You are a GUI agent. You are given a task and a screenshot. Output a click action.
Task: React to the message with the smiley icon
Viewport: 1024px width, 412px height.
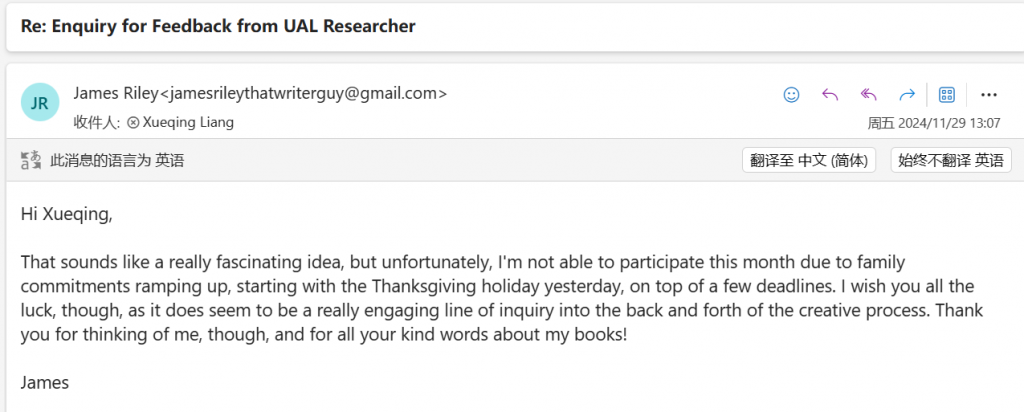point(791,95)
